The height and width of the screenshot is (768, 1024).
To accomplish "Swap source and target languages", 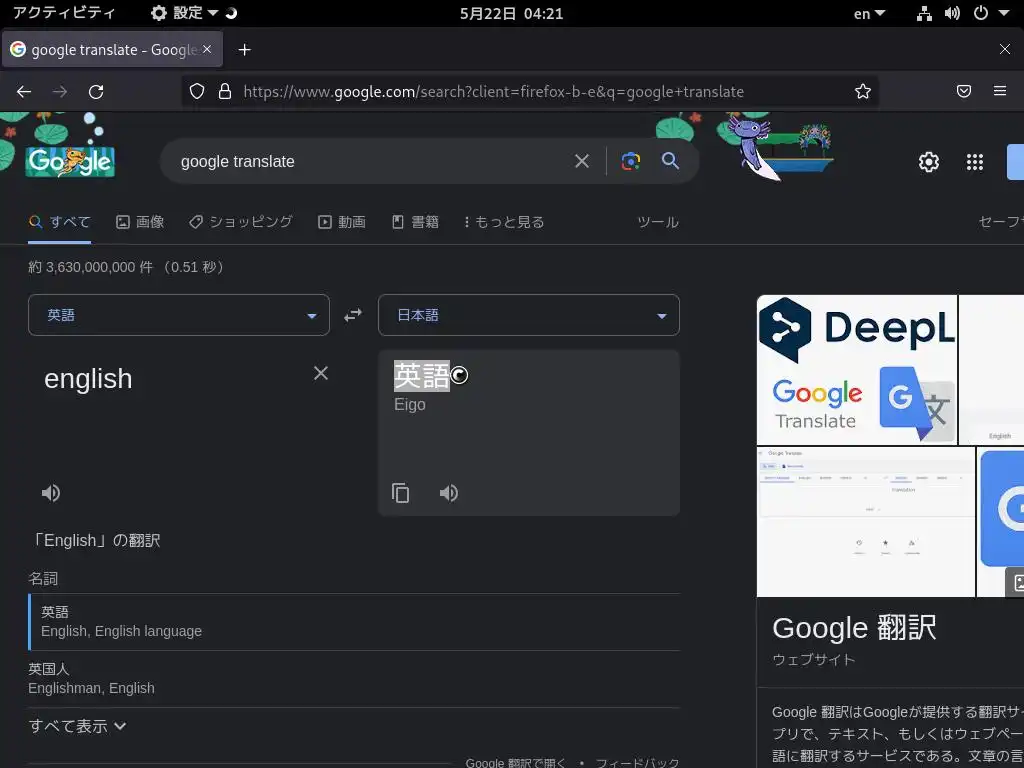I will tap(353, 315).
